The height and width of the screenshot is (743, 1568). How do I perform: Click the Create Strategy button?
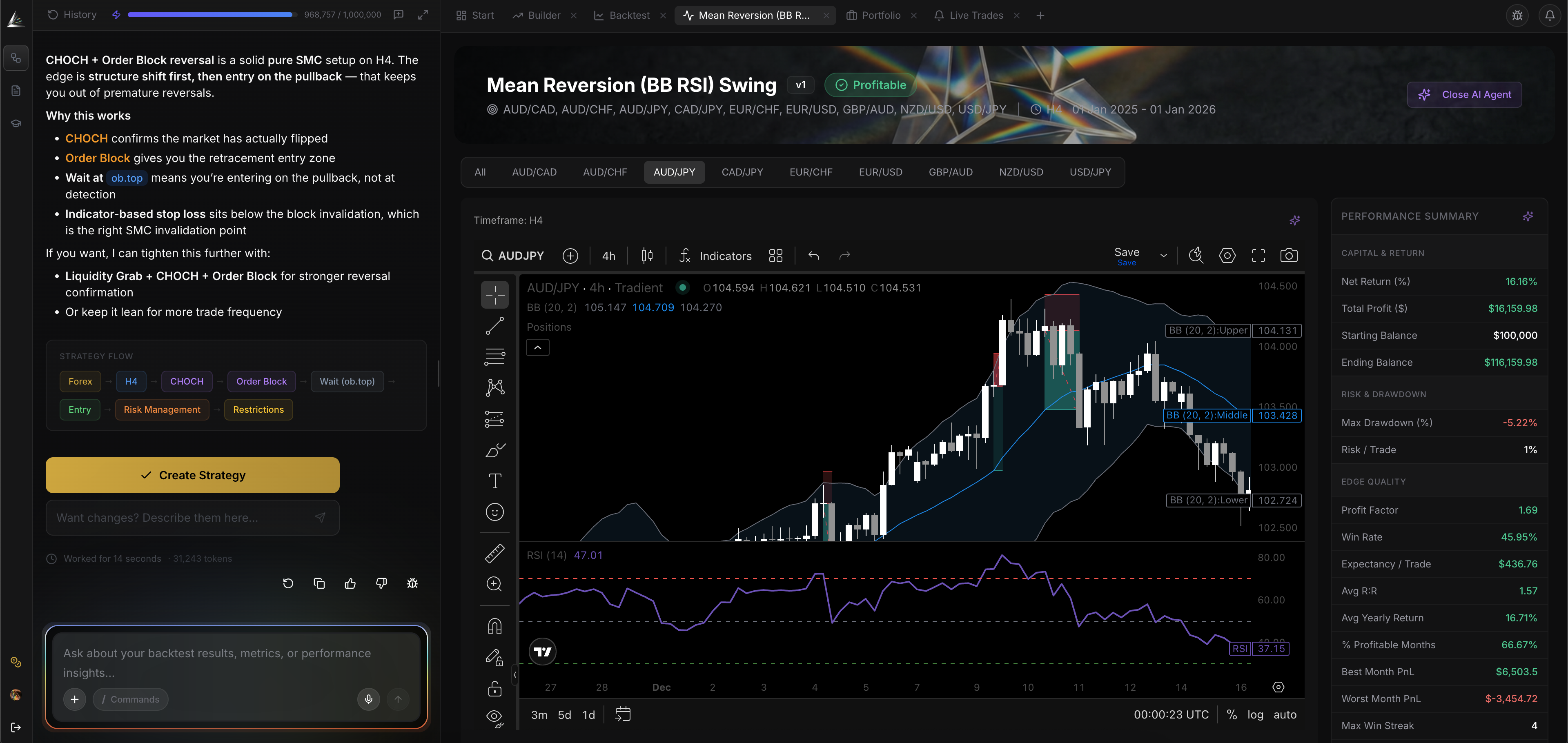click(192, 475)
